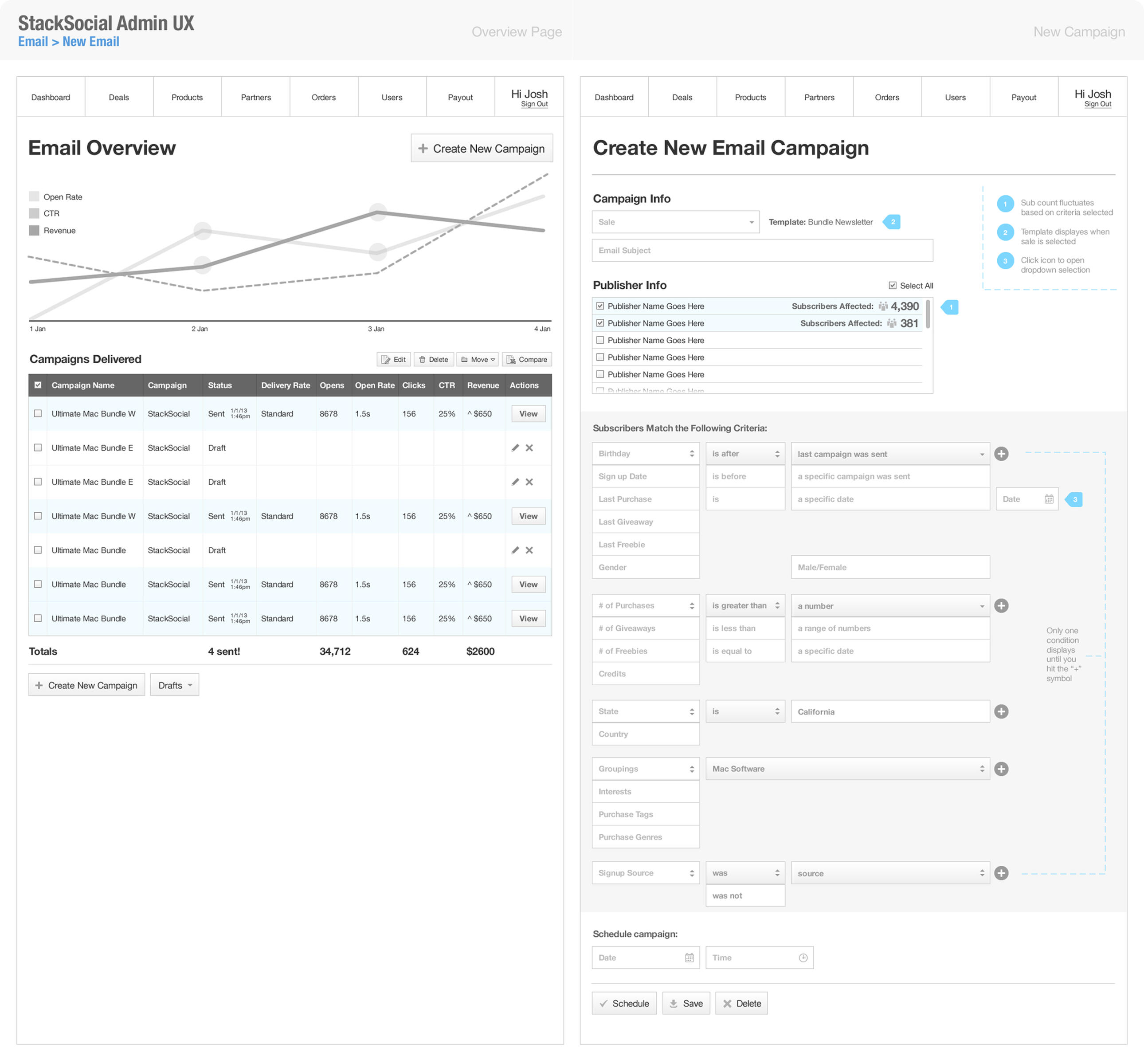Screen dimensions: 1144x1064
Task: Open the Birthday criteria dropdown
Action: pyautogui.click(x=646, y=453)
